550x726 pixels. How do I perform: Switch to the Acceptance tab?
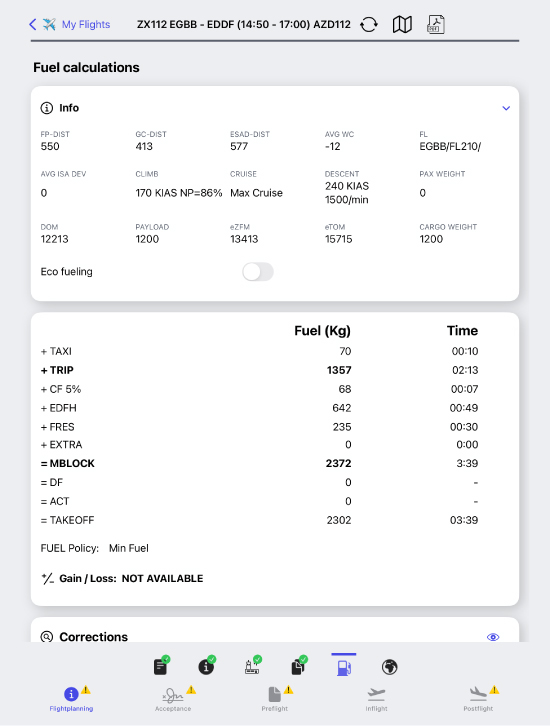[x=173, y=699]
